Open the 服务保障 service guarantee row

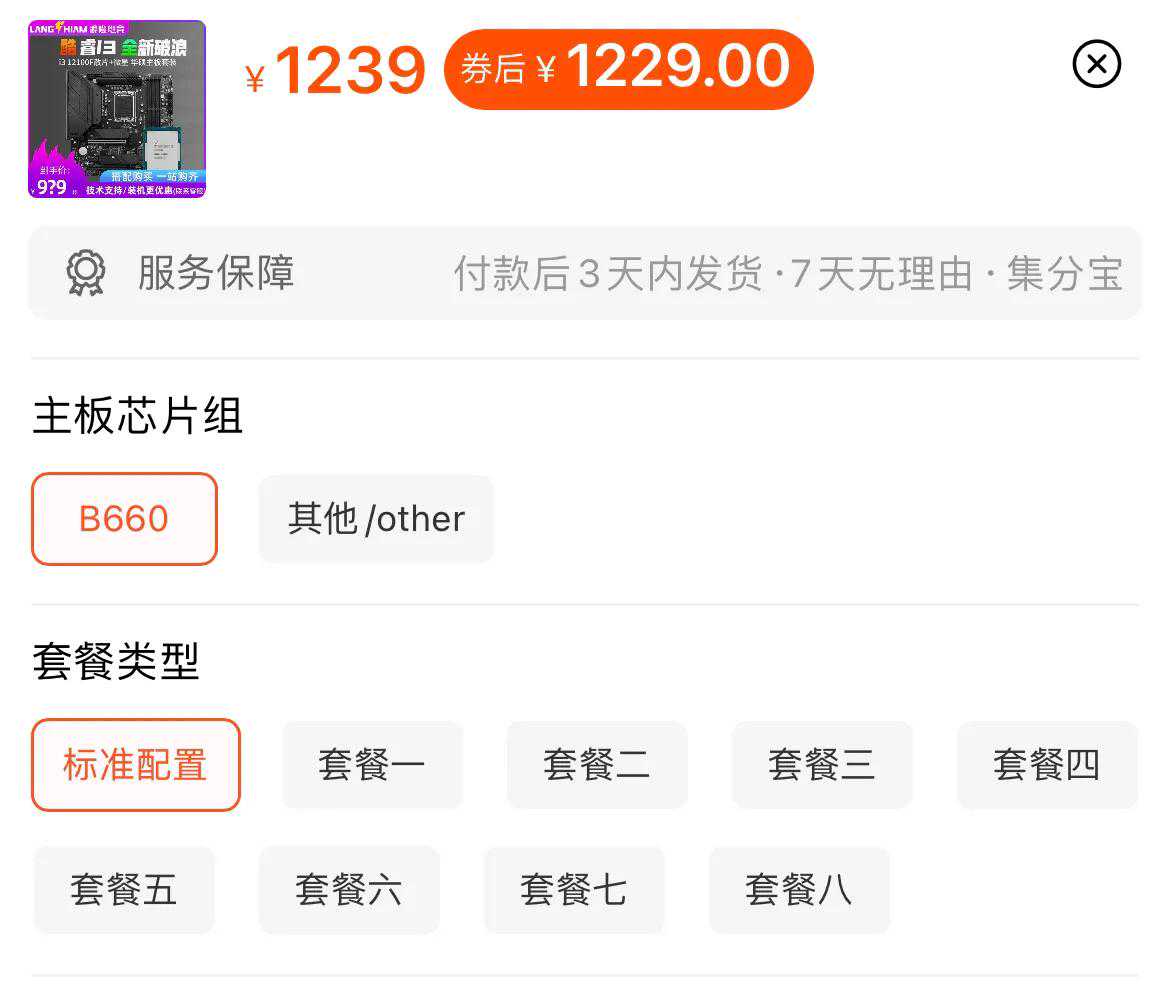216,273
